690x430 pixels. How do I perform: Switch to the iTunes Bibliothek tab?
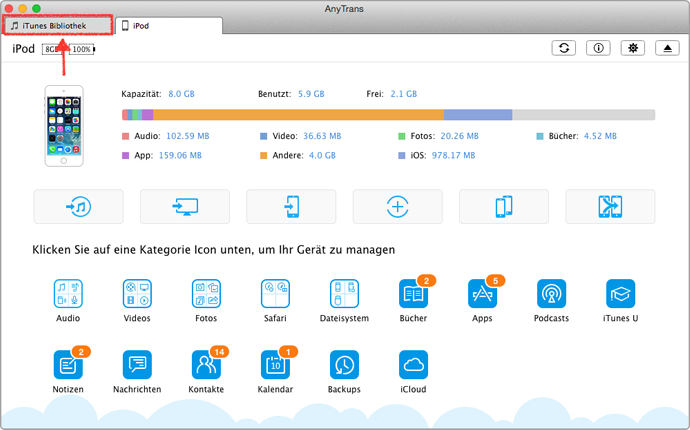tap(58, 26)
